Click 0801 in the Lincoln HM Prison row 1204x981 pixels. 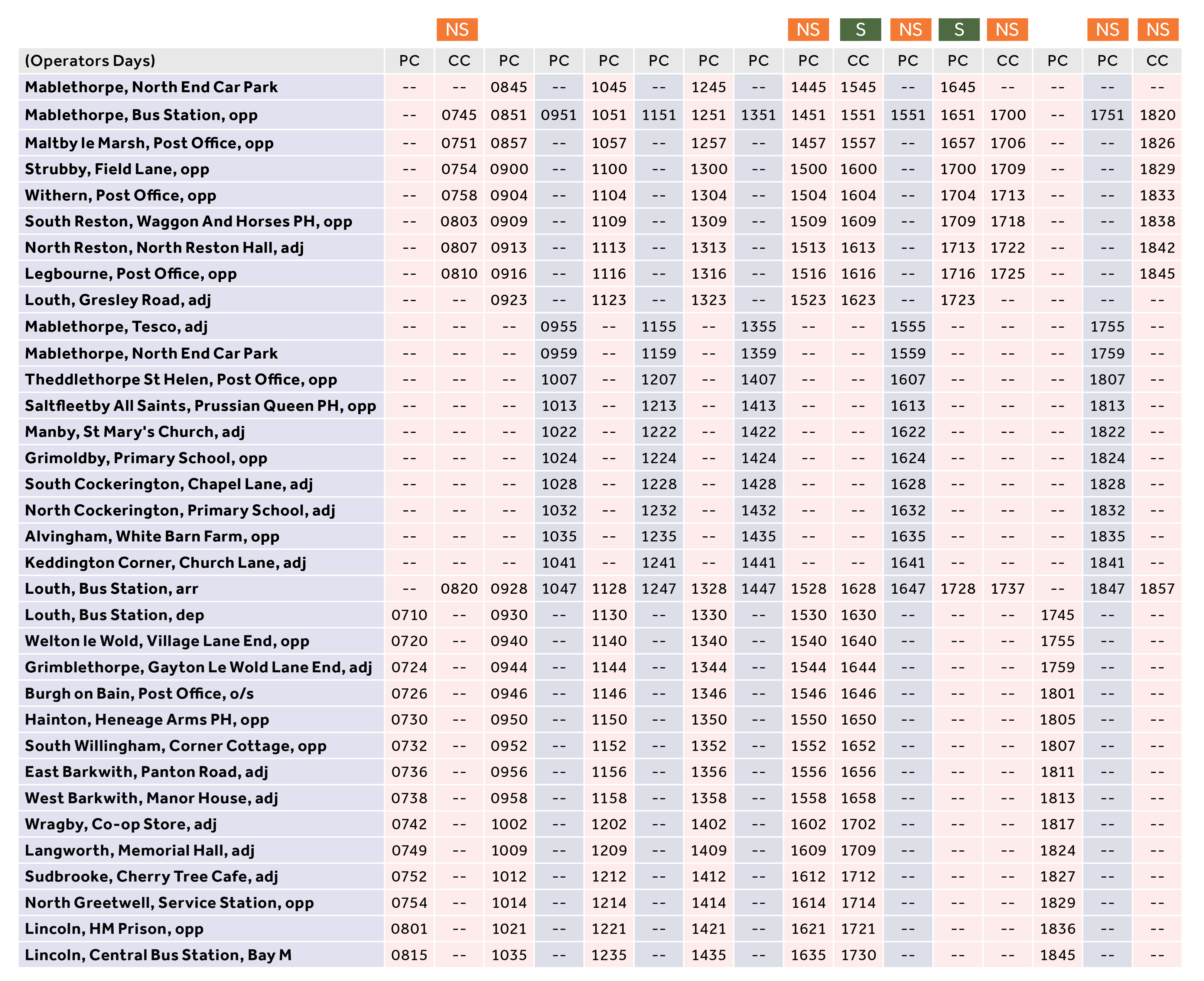409,929
